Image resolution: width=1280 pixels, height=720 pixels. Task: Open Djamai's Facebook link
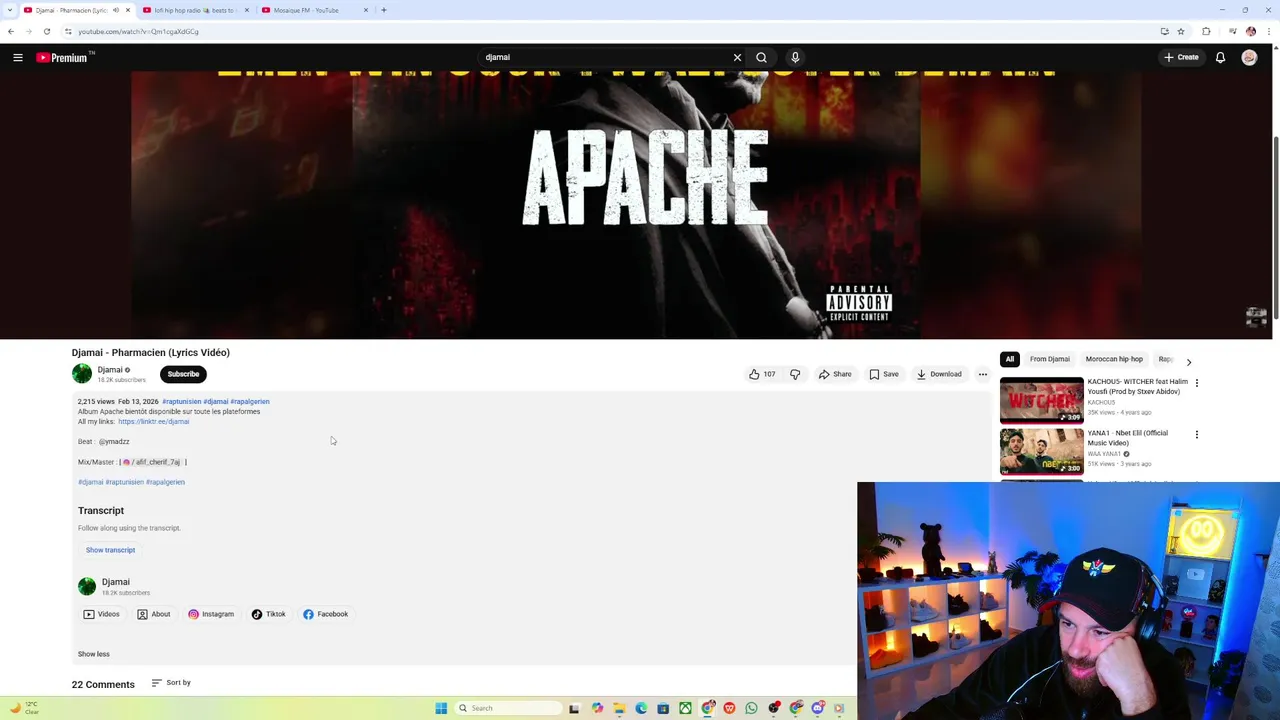pyautogui.click(x=326, y=614)
